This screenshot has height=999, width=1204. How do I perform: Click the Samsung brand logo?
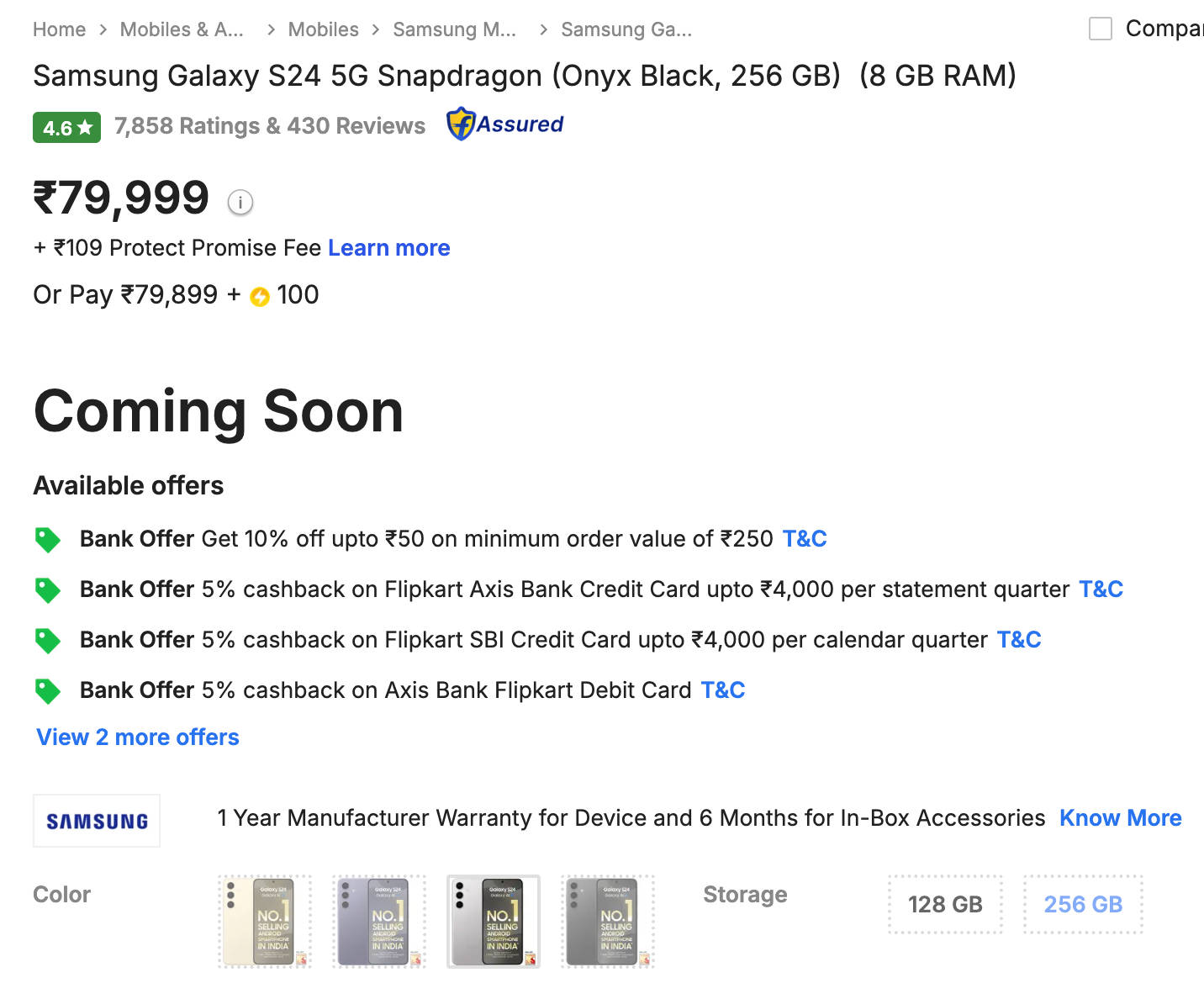click(97, 821)
